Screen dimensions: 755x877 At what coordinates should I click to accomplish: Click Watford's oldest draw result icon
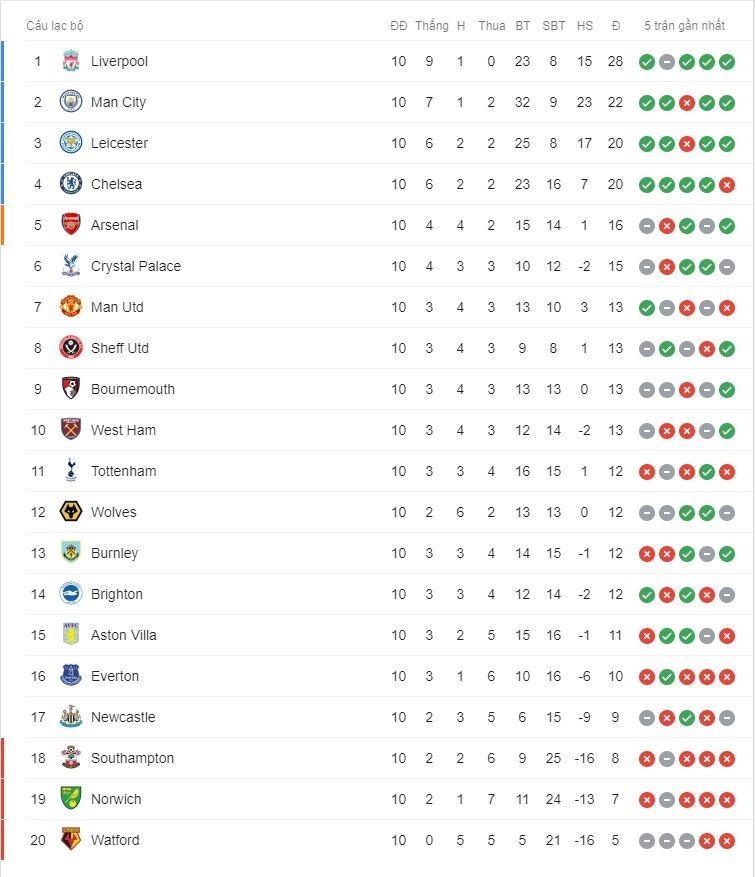point(647,841)
